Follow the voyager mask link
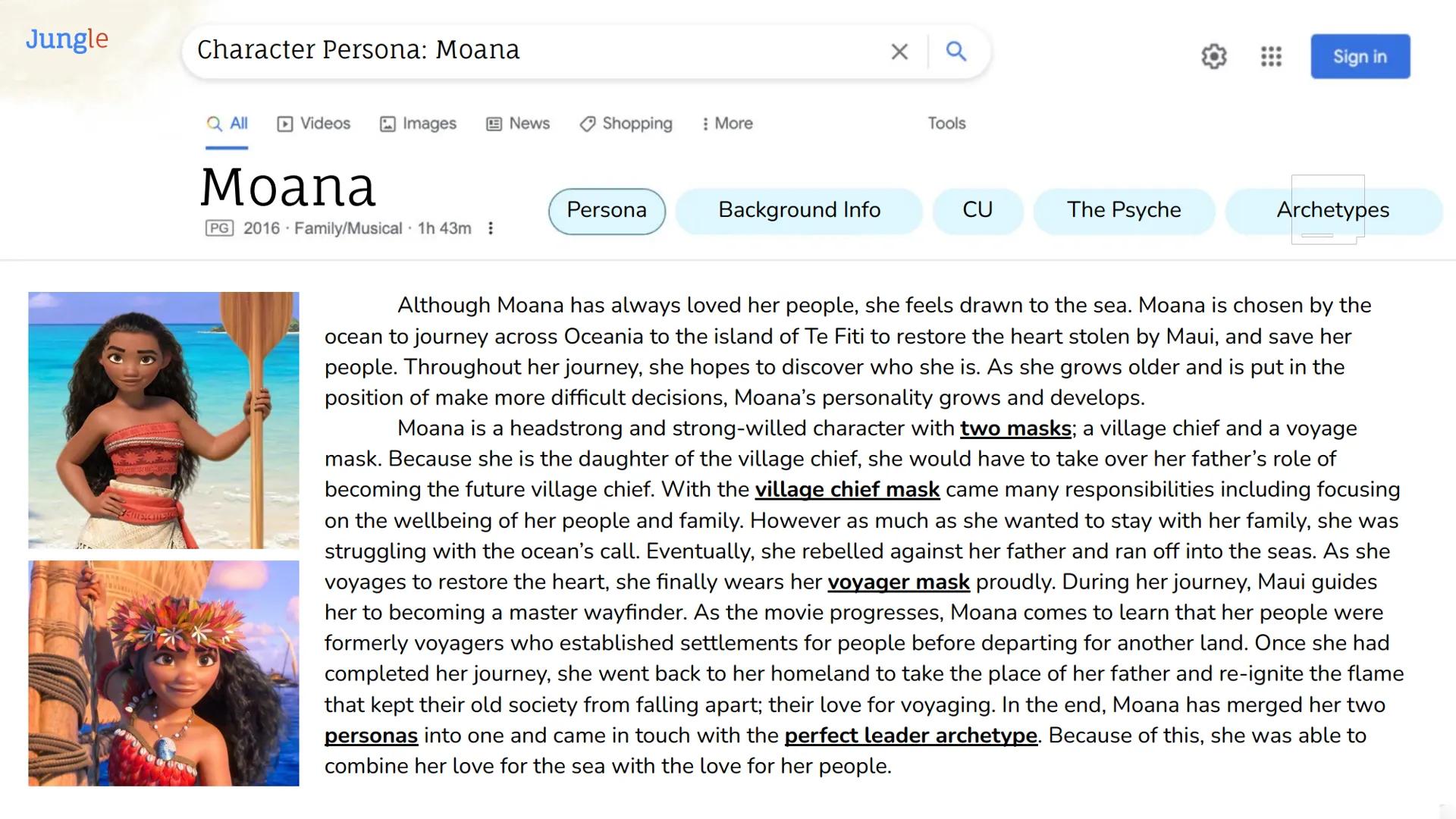 (x=899, y=582)
